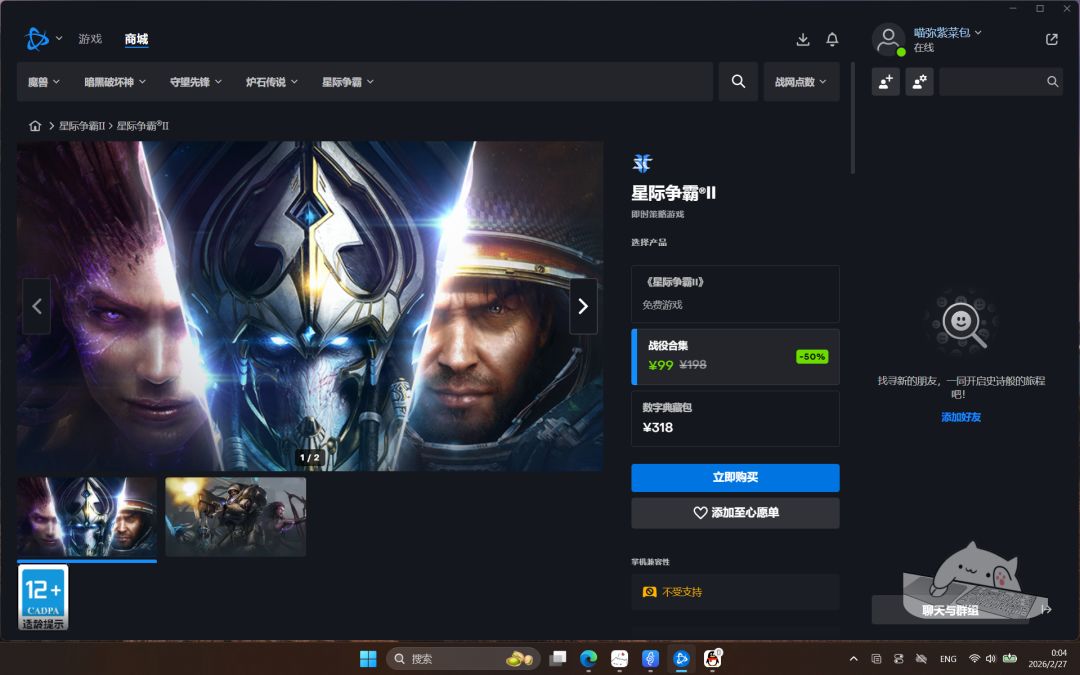Click the taskbar clock showing 0:04
This screenshot has width=1080, height=675.
[1048, 658]
